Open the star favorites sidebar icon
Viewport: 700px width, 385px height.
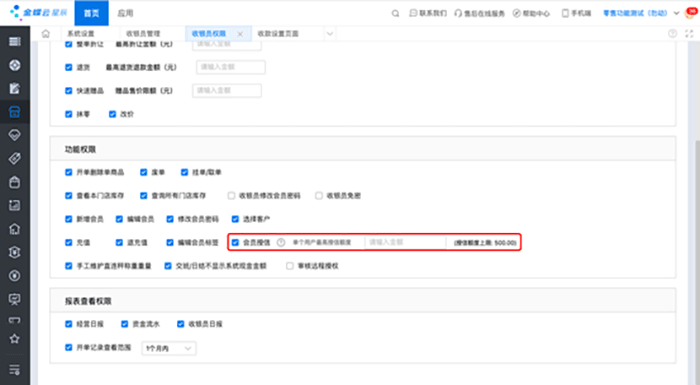pyautogui.click(x=14, y=339)
